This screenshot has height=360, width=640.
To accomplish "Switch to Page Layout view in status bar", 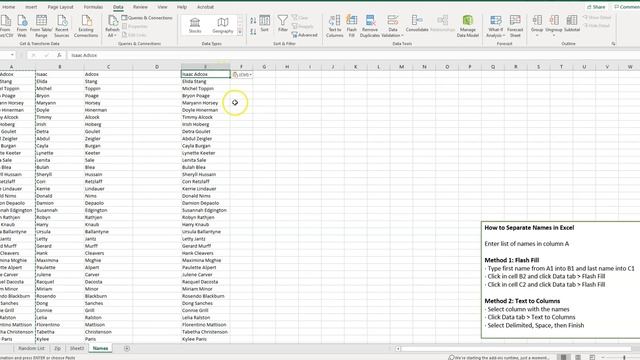I will (578, 358).
